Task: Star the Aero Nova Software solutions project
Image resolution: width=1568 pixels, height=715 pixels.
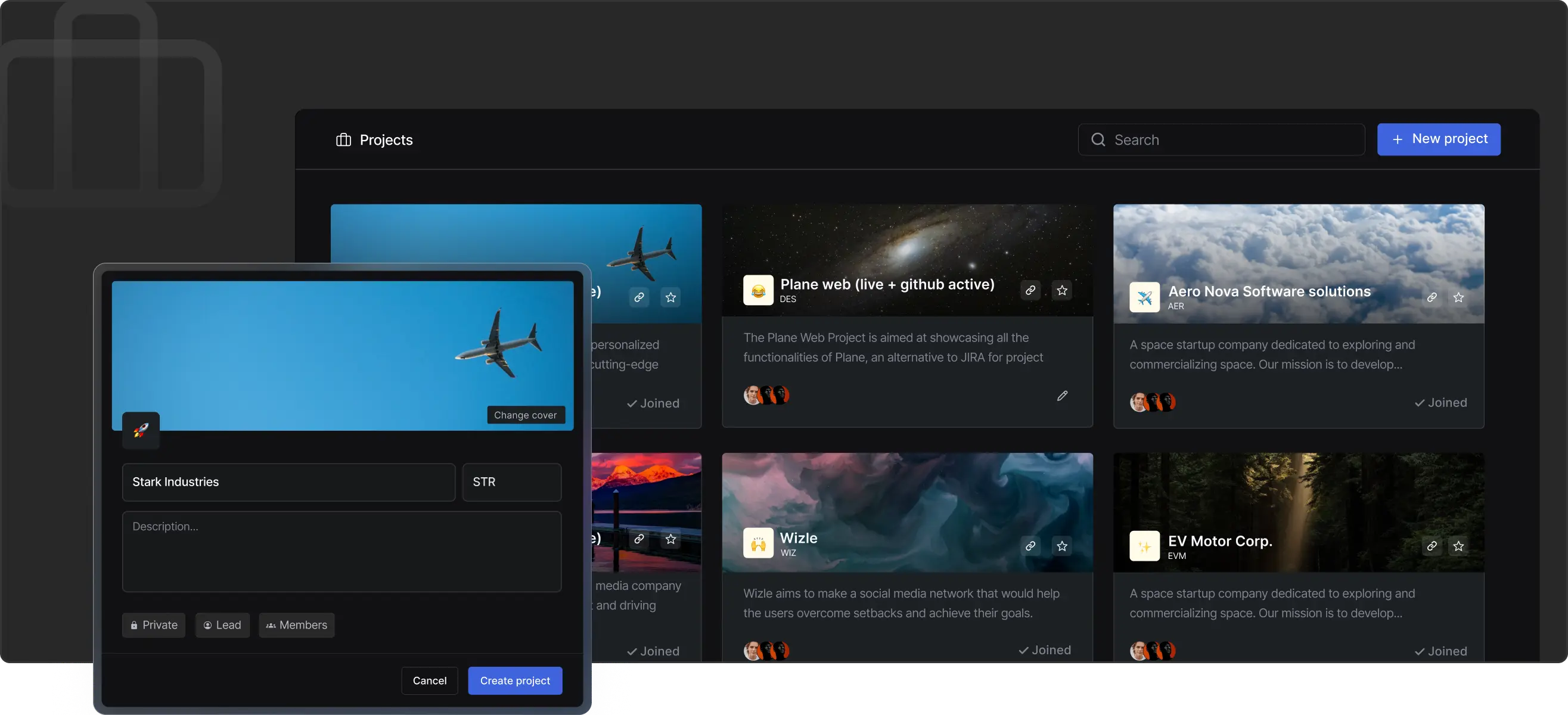Action: [1458, 297]
